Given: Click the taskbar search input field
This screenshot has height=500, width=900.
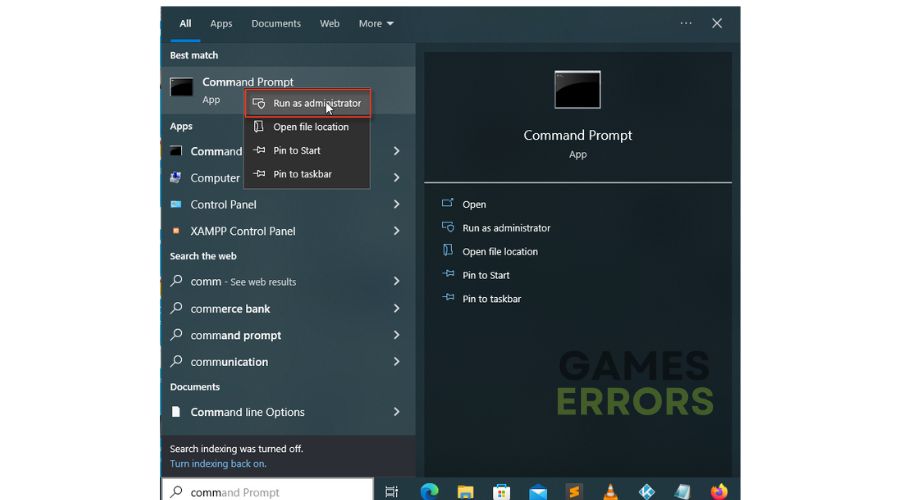Looking at the screenshot, I should 267,491.
